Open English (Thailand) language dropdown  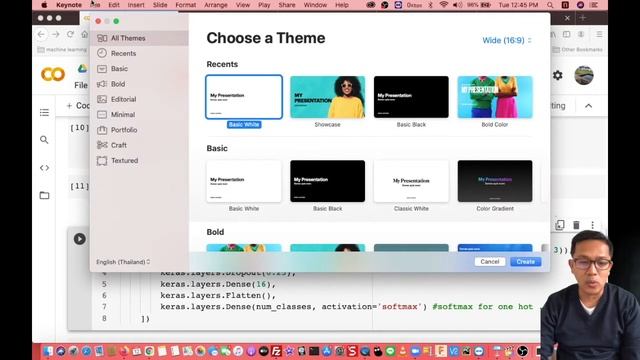pyautogui.click(x=123, y=262)
